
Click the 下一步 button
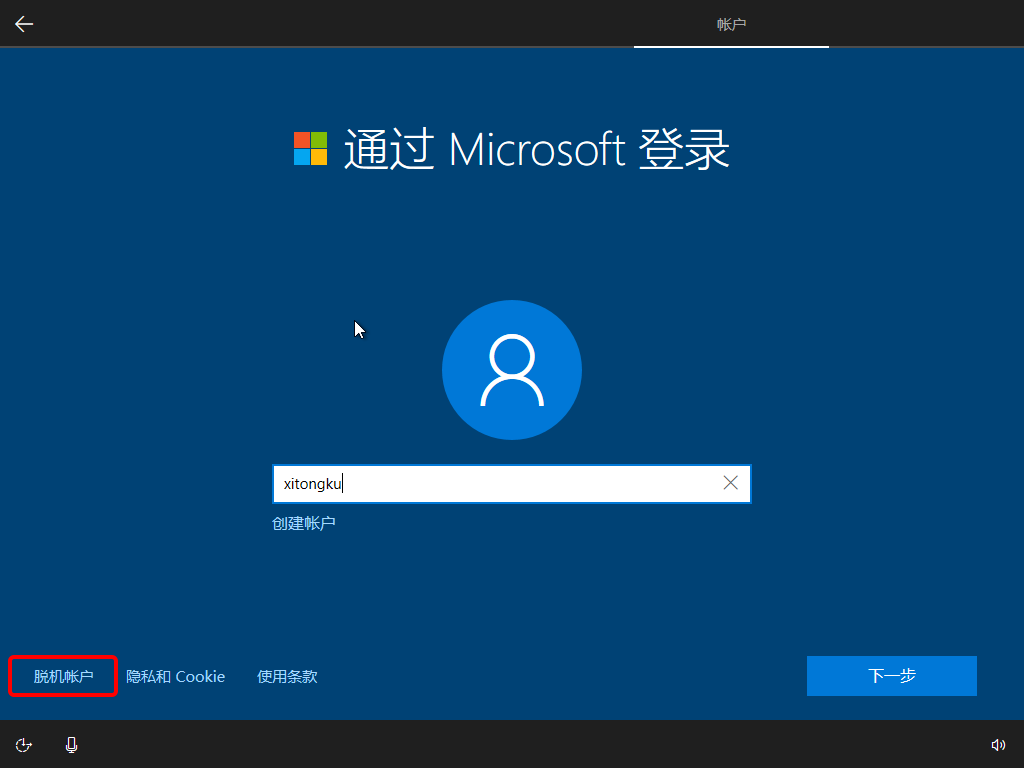click(891, 676)
